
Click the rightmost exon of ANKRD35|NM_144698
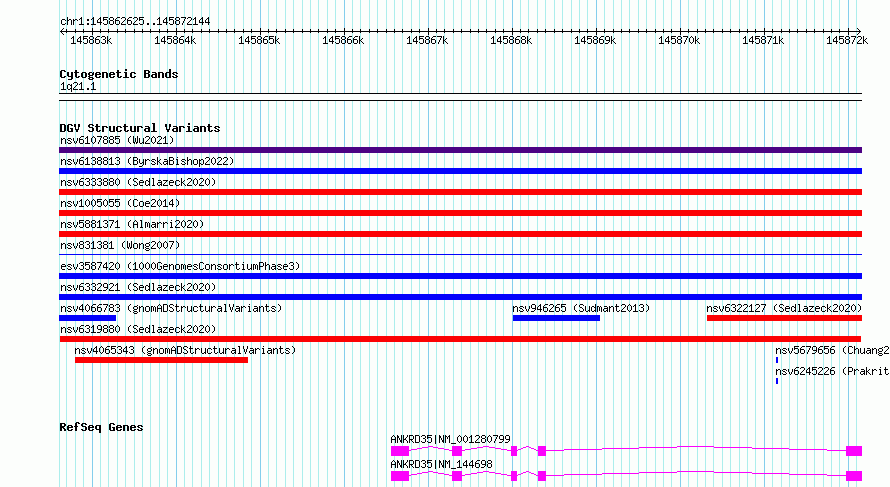click(x=854, y=476)
